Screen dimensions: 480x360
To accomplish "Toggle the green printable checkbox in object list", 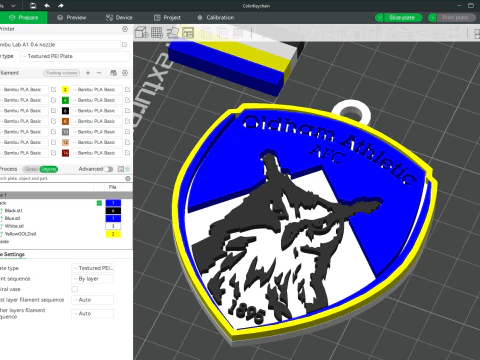I will tap(99, 203).
